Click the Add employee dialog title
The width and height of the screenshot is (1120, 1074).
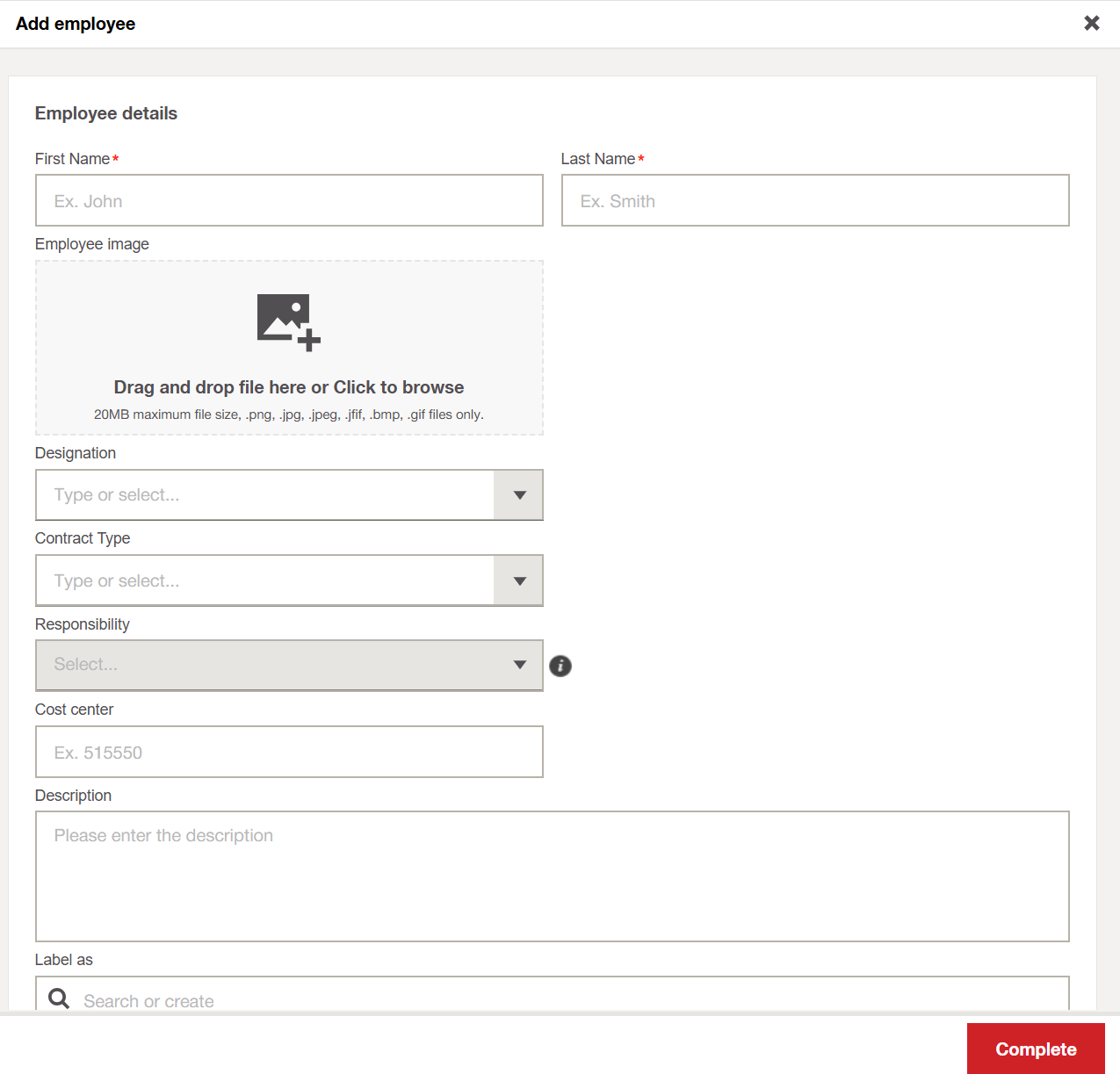pos(76,24)
